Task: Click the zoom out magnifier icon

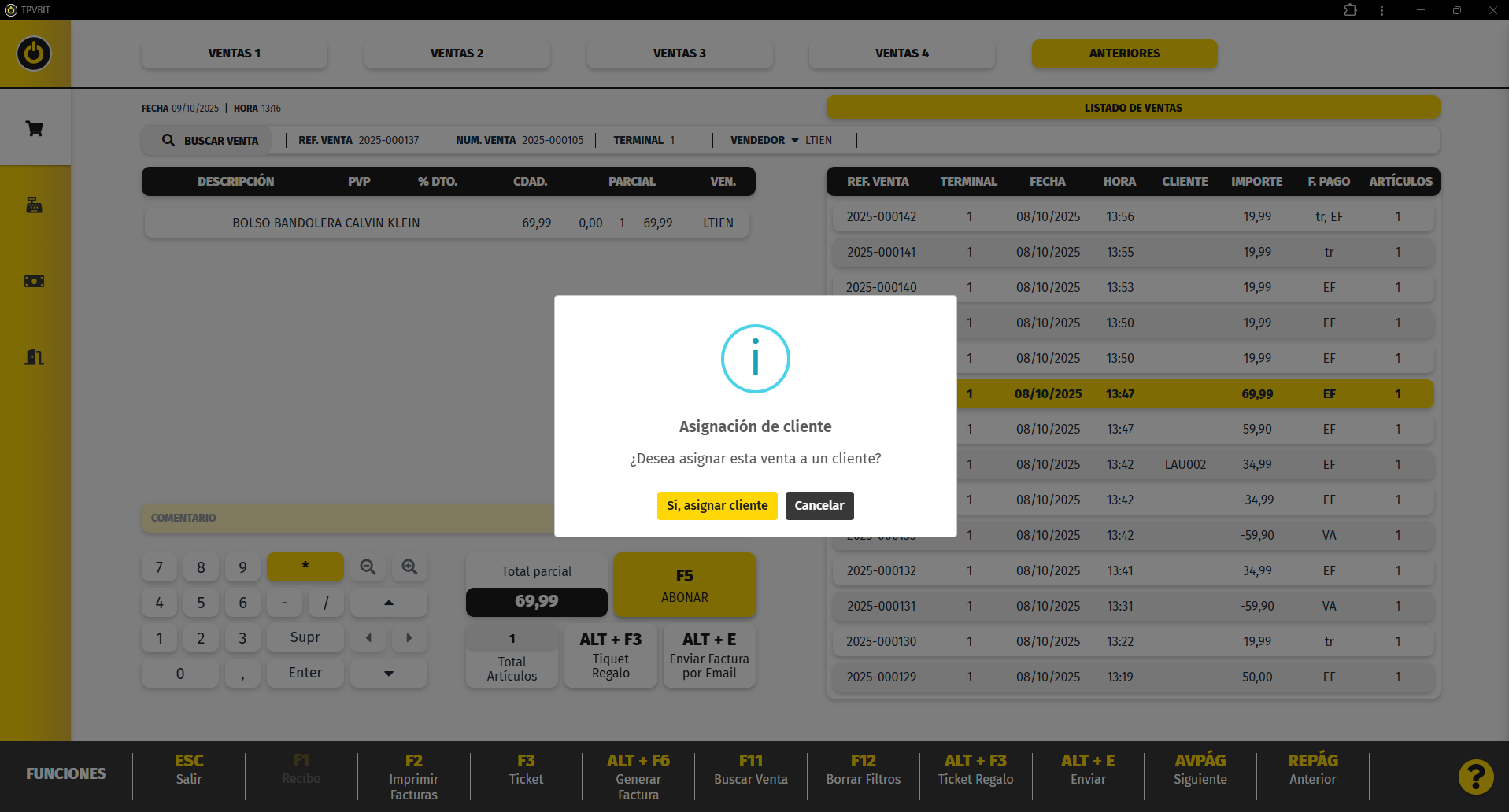Action: point(368,567)
